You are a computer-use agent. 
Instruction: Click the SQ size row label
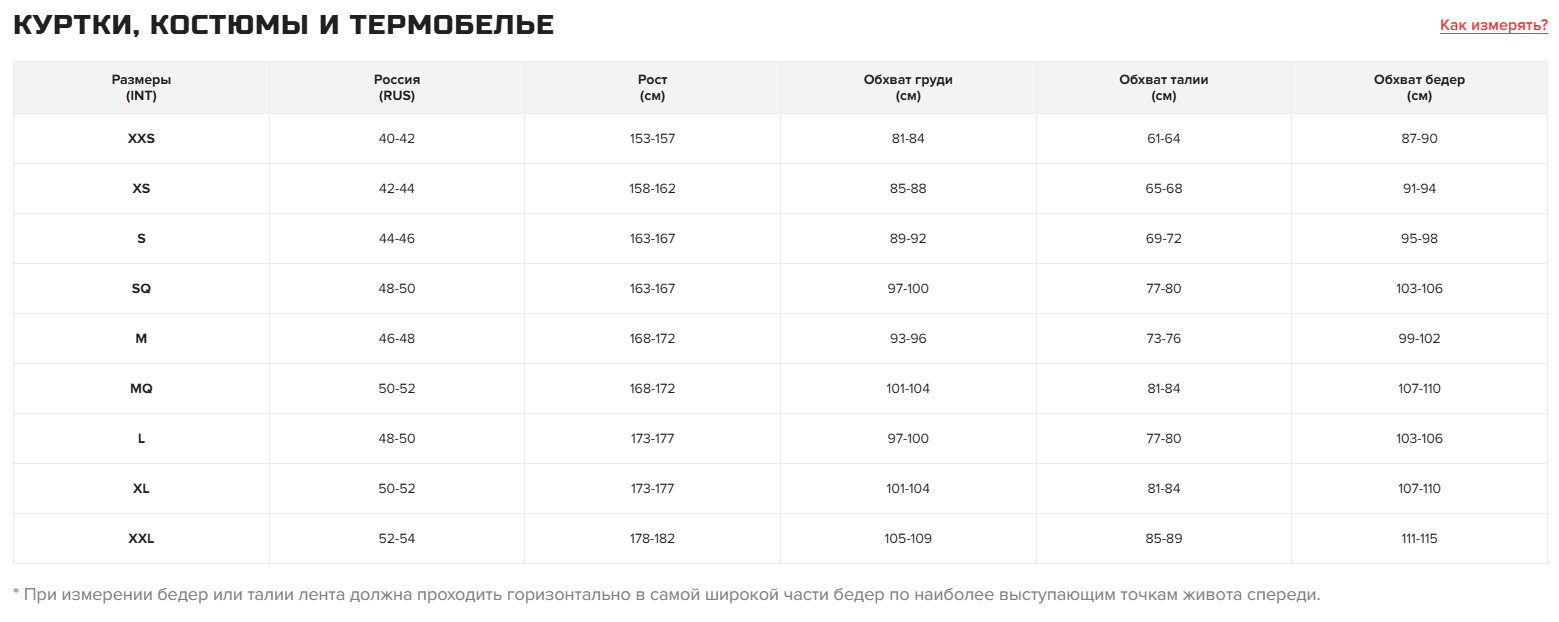tap(141, 289)
